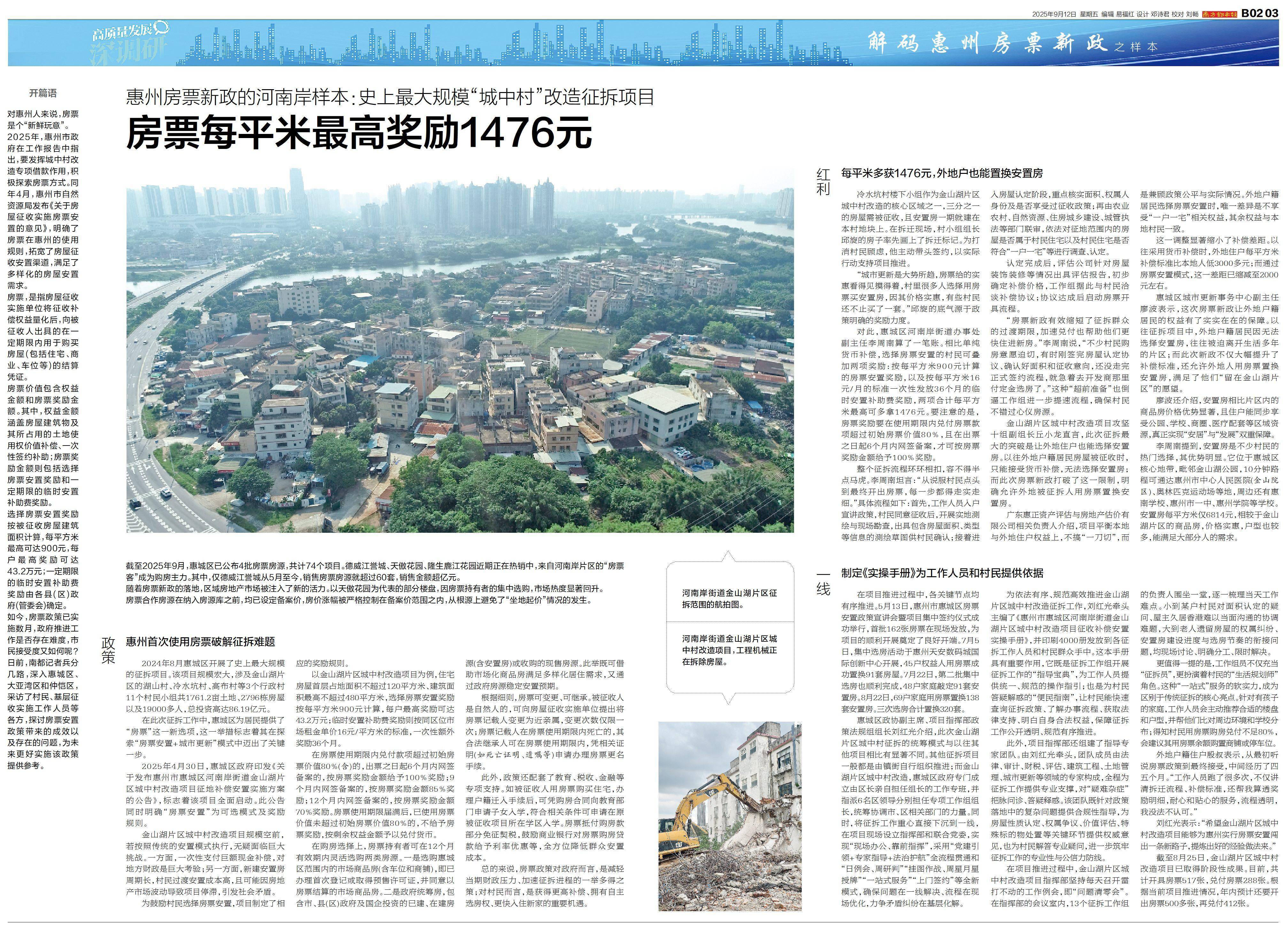Click the heading 惠州首次使用房票破解征拆难题
This screenshot has height=931, width=1288.
[200, 641]
